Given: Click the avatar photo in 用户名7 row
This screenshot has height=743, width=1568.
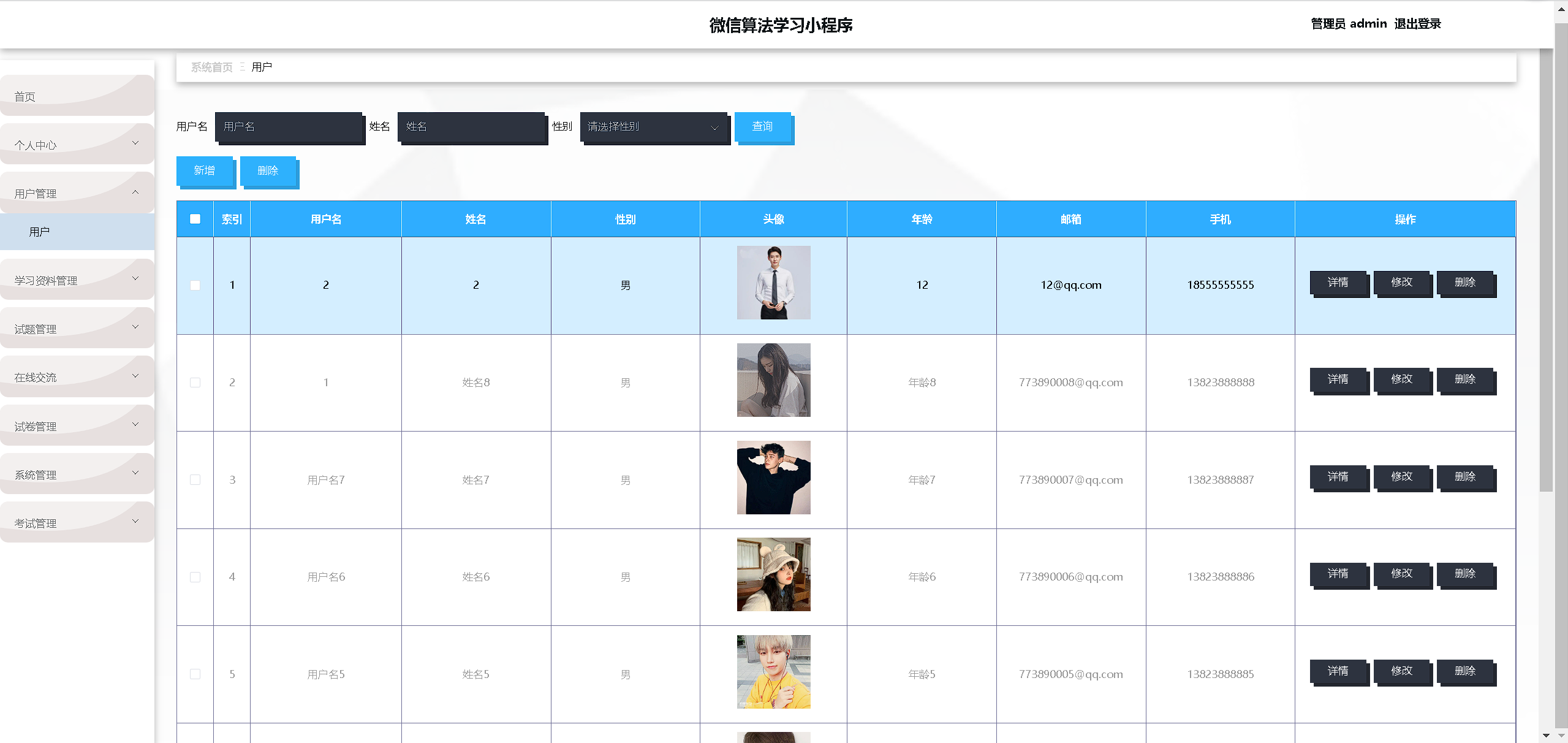Looking at the screenshot, I should tap(773, 478).
